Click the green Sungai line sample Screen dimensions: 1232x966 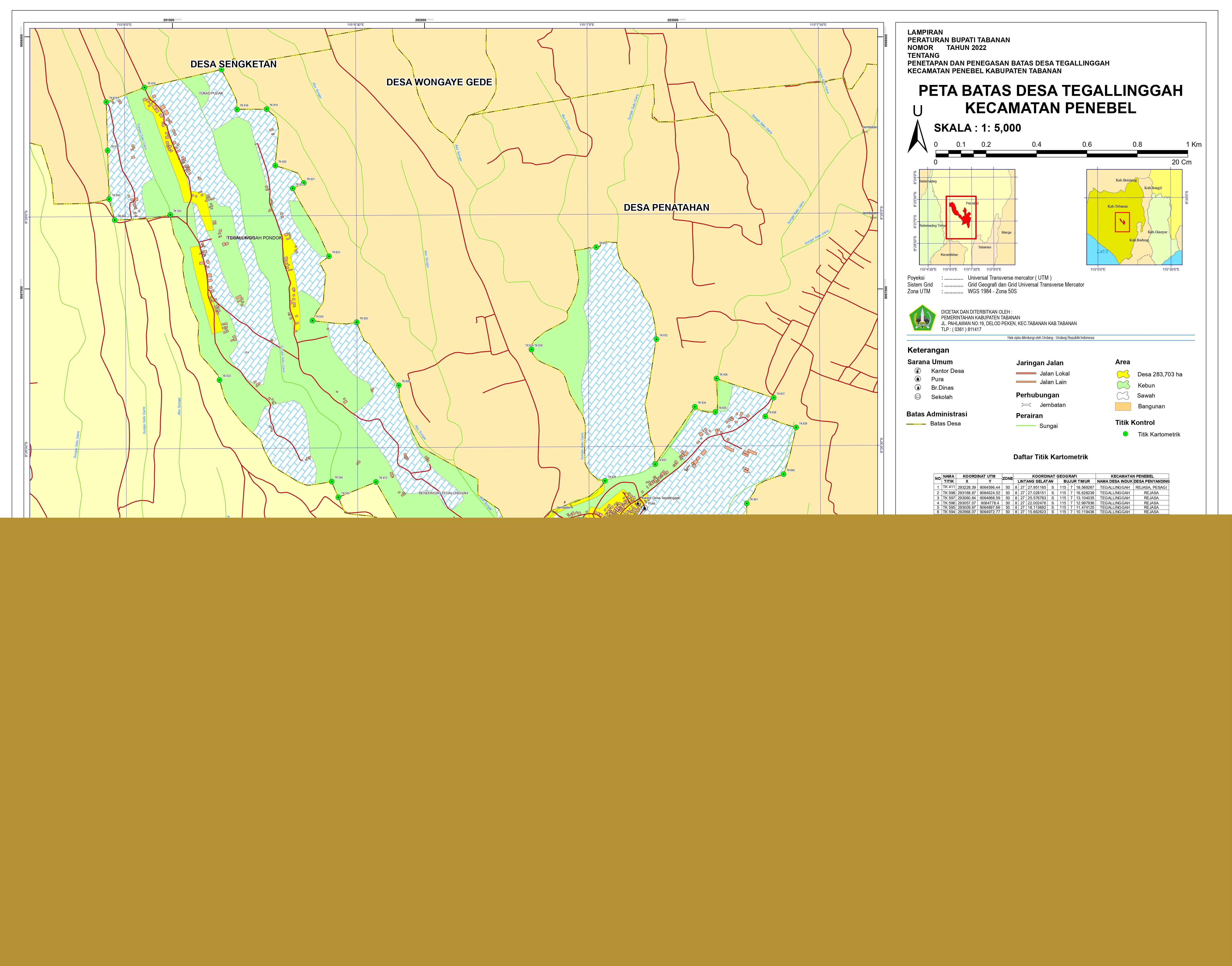(x=1026, y=426)
